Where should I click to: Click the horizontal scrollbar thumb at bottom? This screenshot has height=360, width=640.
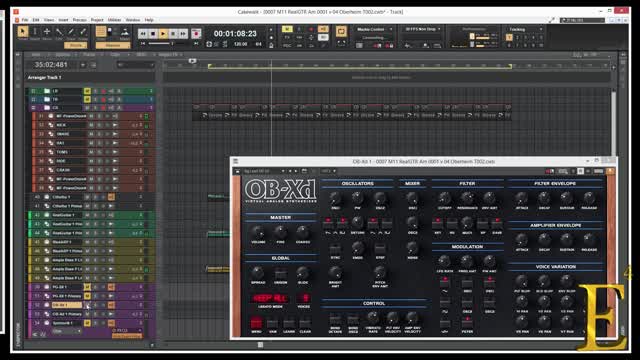tap(260, 345)
